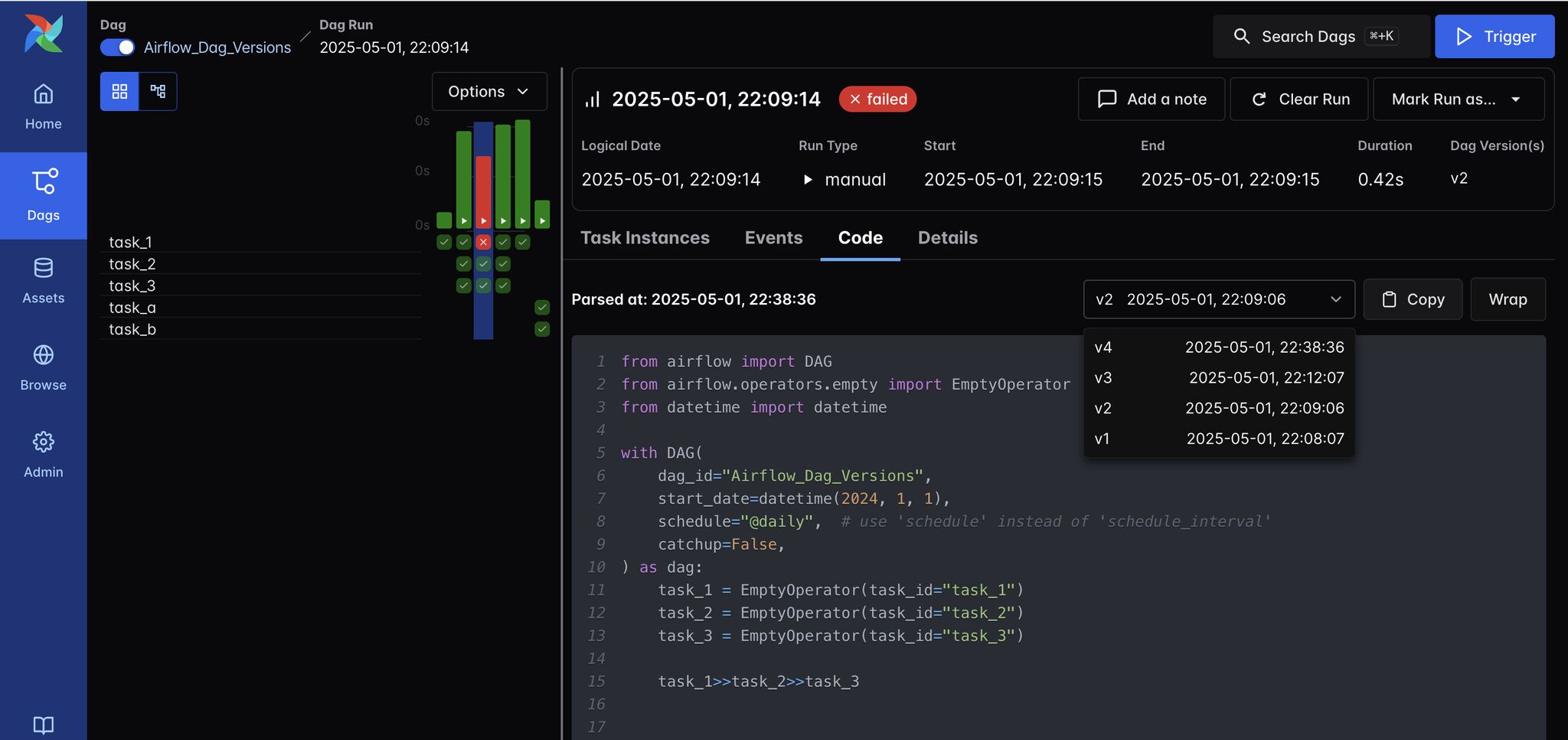Image resolution: width=1568 pixels, height=740 pixels.
Task: Click the Trigger button
Action: pos(1494,37)
